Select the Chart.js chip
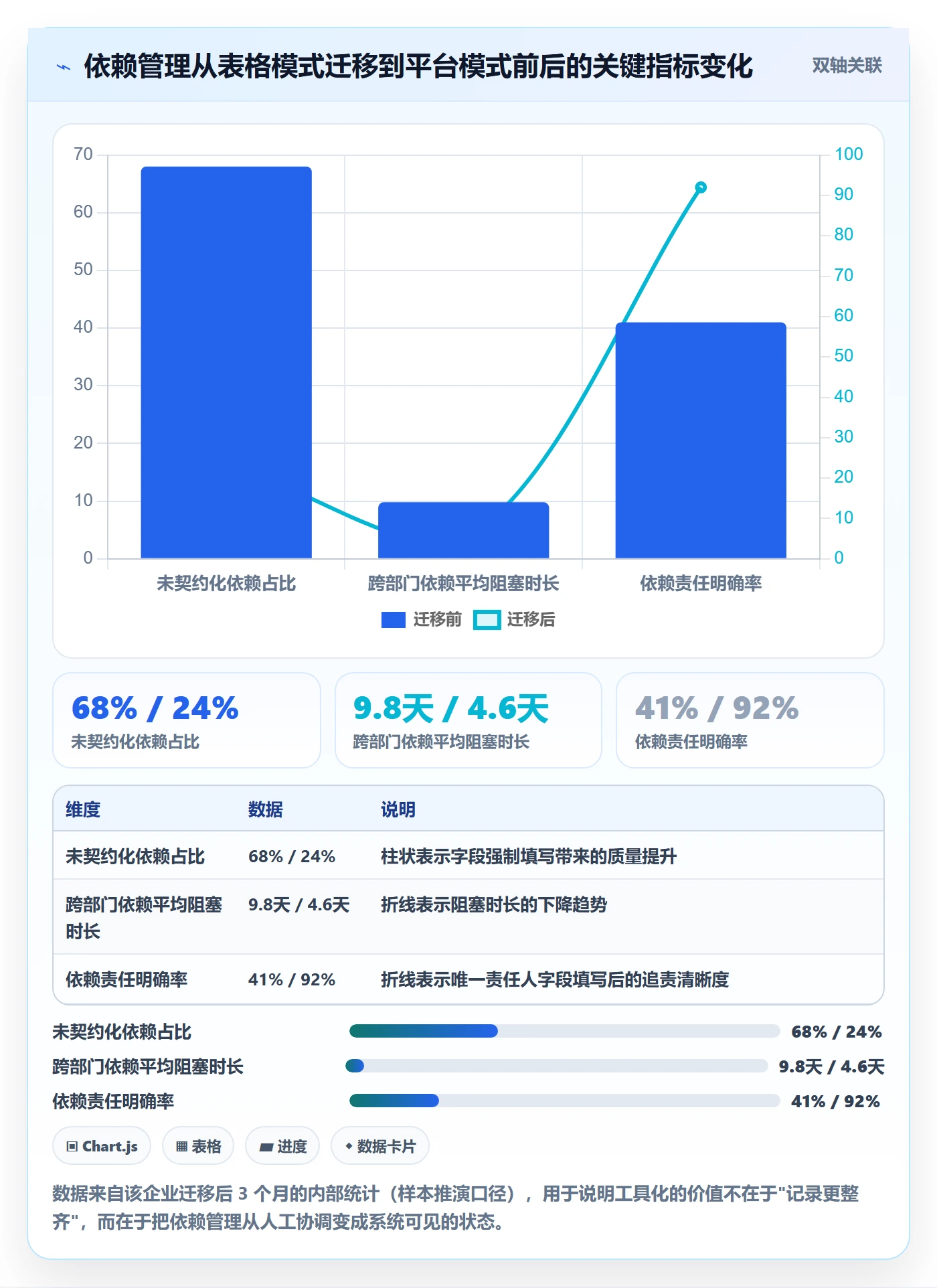Viewport: 937px width, 1288px height. (x=102, y=1146)
